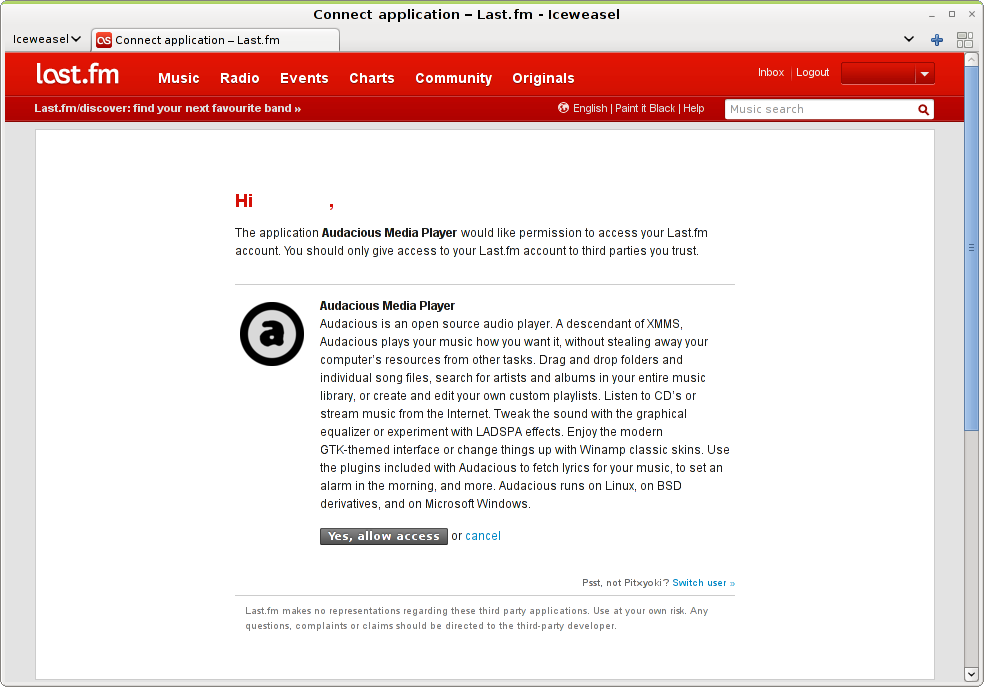This screenshot has height=687, width=984.
Task: Click the Audacious Media Player logo
Action: (272, 334)
